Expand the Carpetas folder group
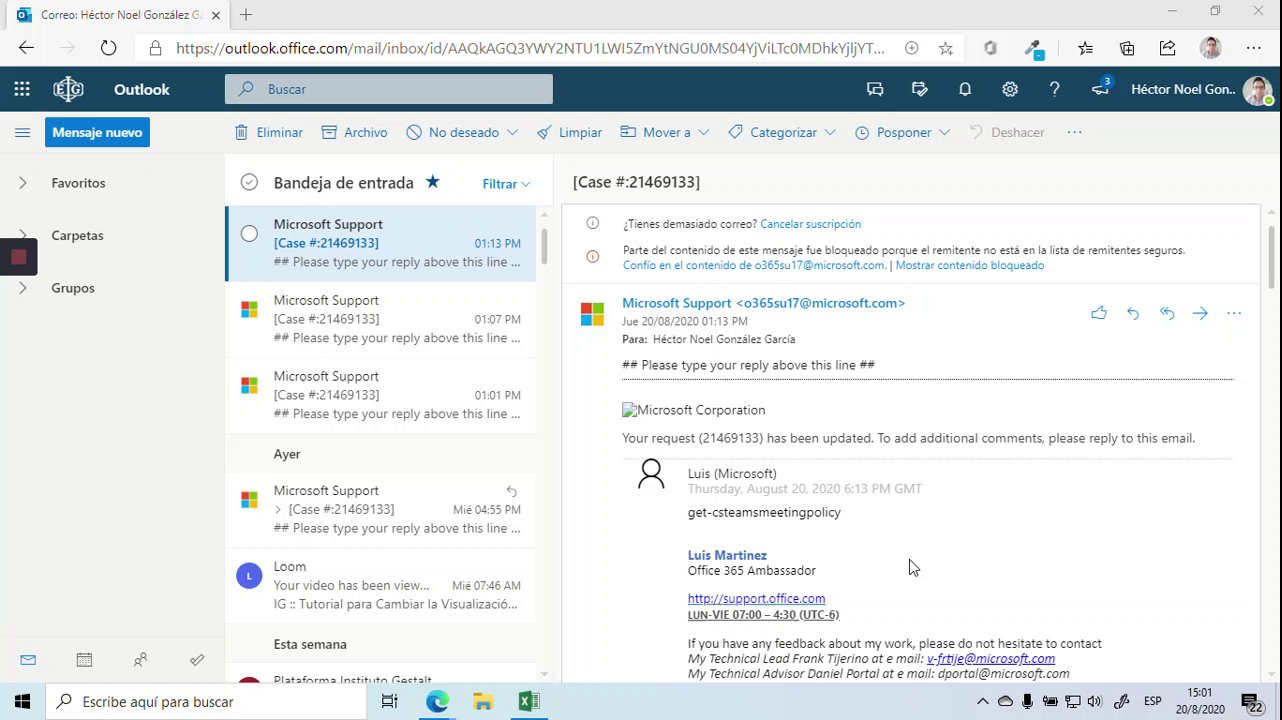Viewport: 1282px width, 720px height. coord(22,235)
